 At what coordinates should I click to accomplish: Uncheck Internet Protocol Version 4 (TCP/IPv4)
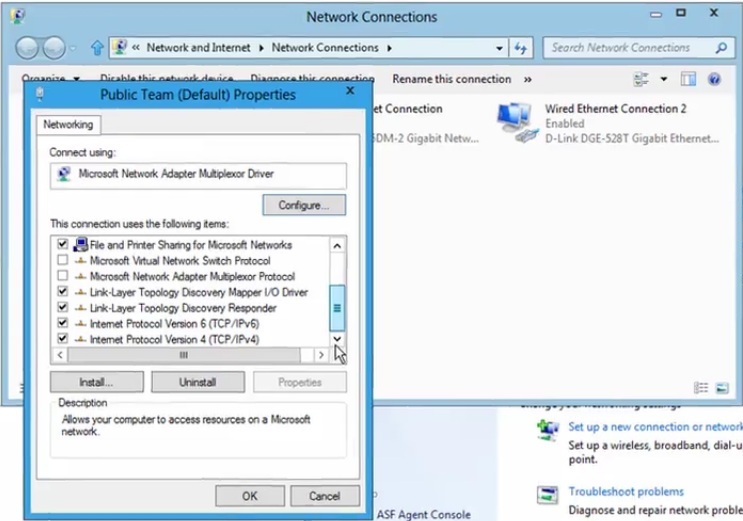62,338
